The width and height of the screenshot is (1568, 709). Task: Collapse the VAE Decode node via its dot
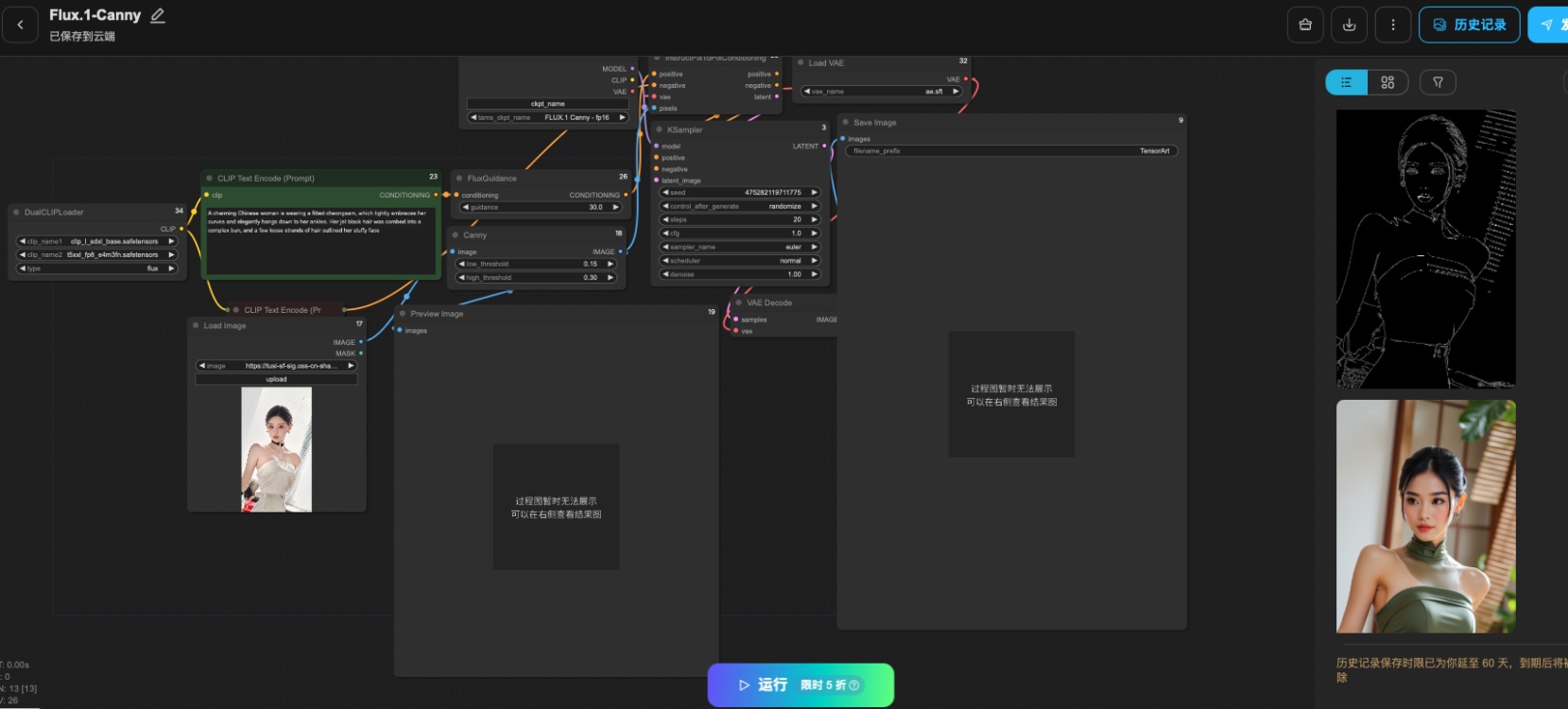738,303
